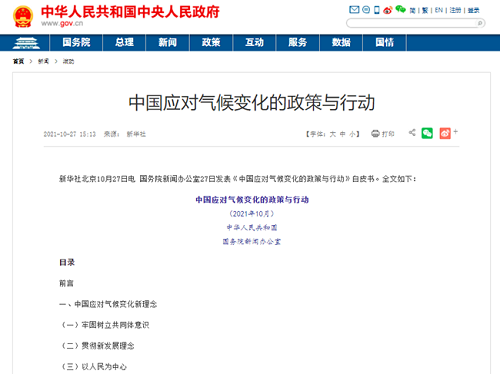500x374 pixels.
Task: Click the large article headline
Action: pyautogui.click(x=252, y=102)
